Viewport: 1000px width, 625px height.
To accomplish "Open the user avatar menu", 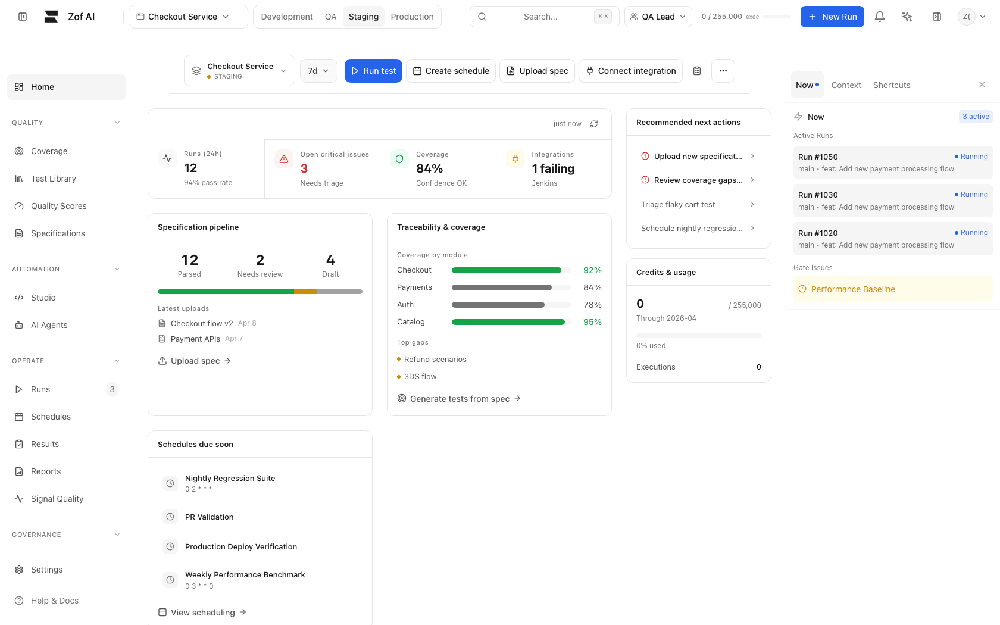I will coord(972,17).
